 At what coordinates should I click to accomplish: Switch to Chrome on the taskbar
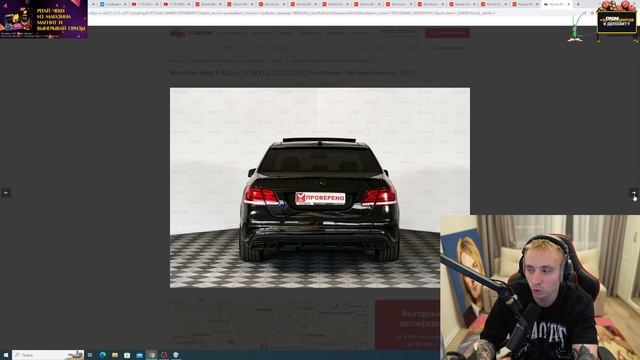(151, 355)
